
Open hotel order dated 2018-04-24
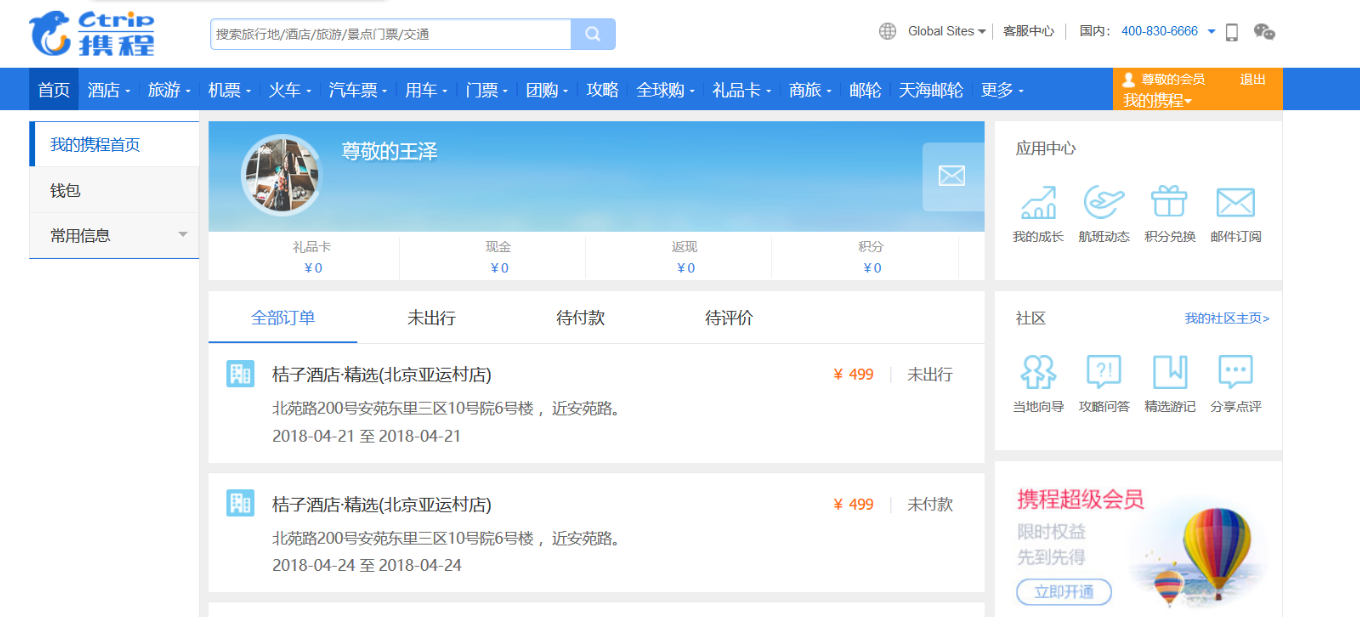click(596, 533)
